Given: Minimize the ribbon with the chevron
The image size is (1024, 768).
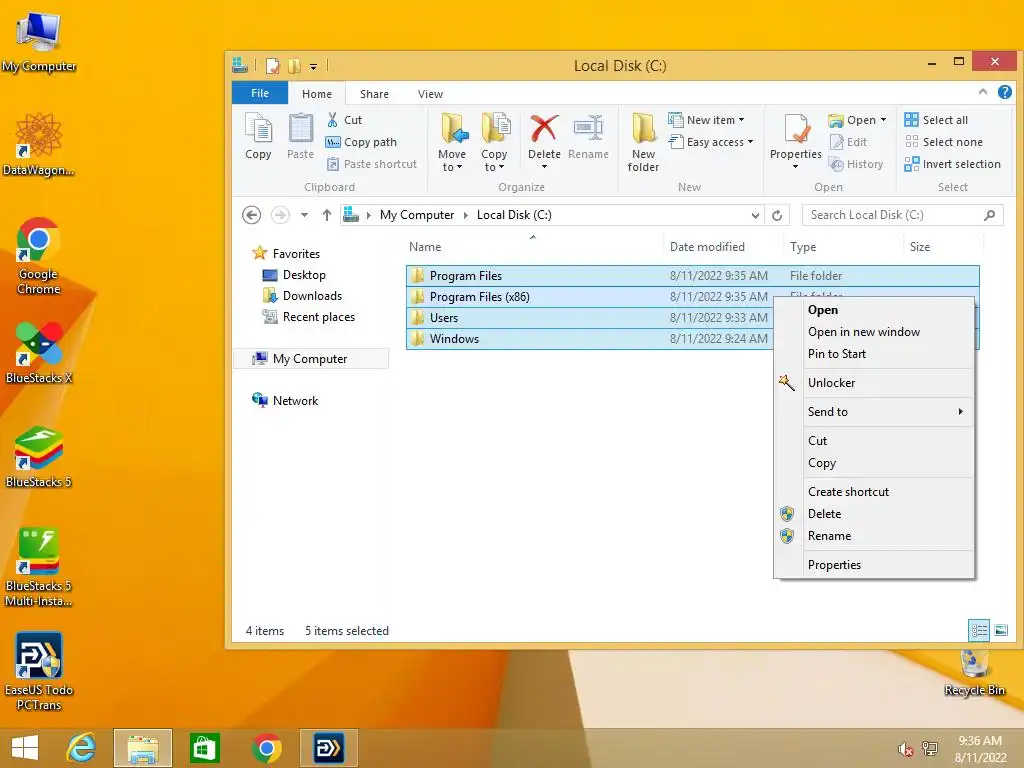Looking at the screenshot, I should point(983,92).
